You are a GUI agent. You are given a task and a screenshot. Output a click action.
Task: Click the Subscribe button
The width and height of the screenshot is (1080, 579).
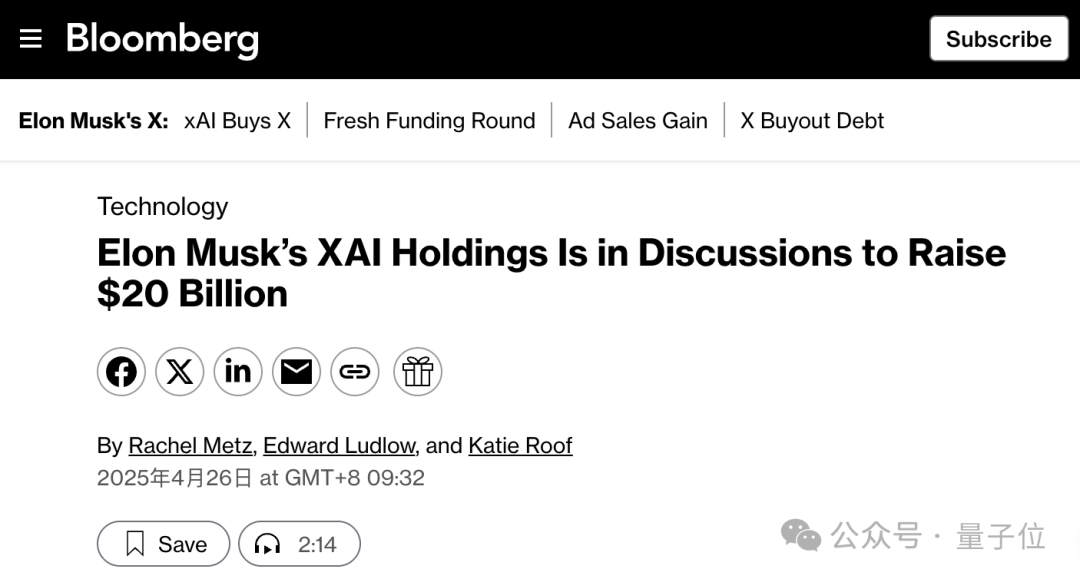coord(999,39)
